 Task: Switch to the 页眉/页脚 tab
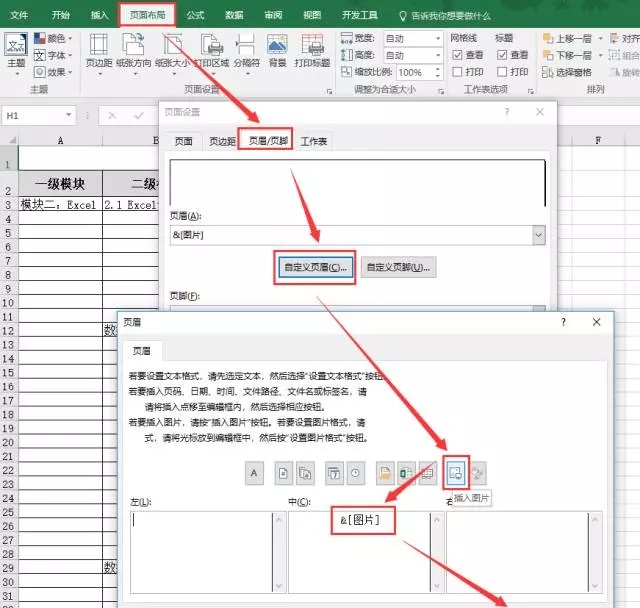(x=267, y=141)
